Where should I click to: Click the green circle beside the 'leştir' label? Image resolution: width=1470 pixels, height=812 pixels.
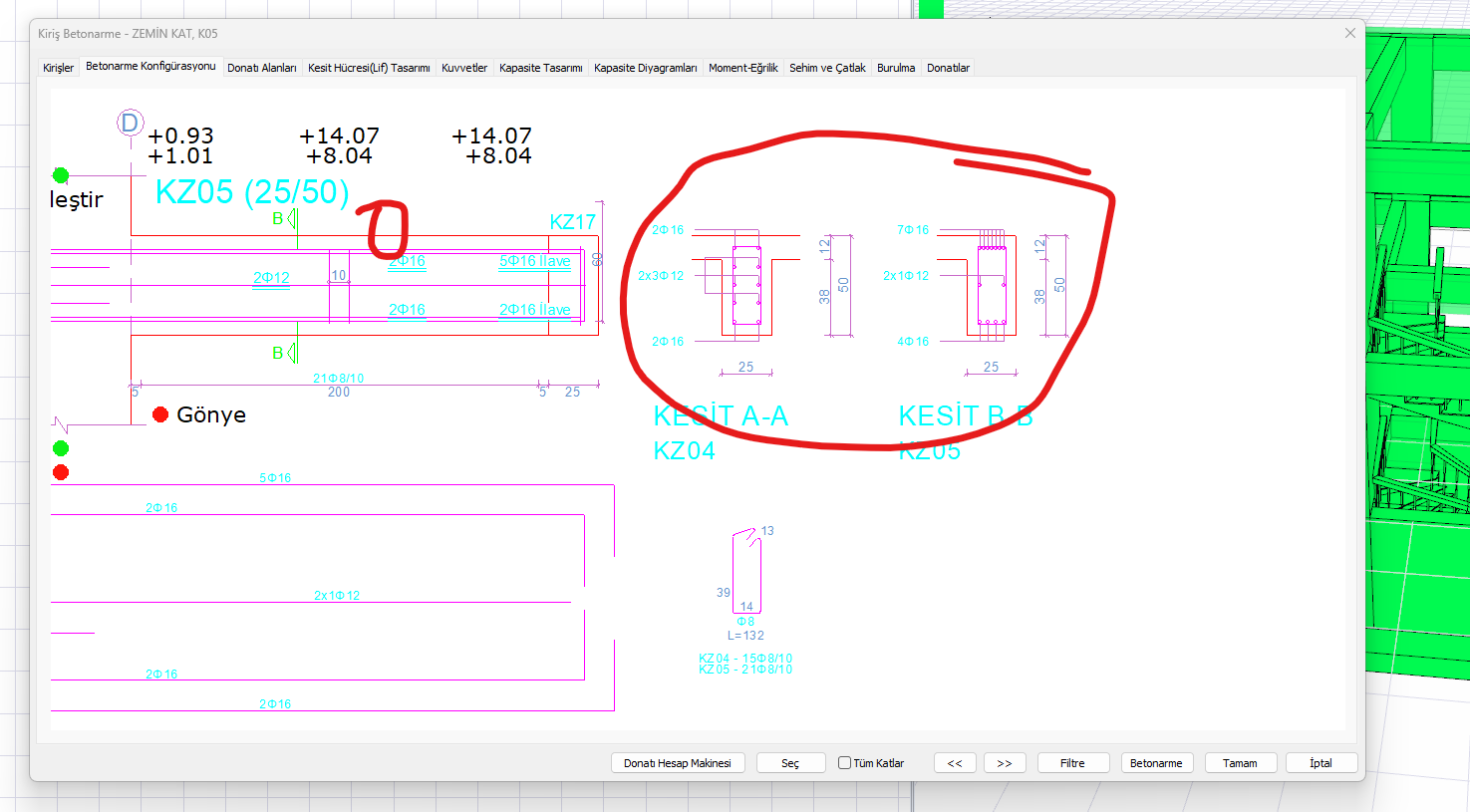click(61, 175)
